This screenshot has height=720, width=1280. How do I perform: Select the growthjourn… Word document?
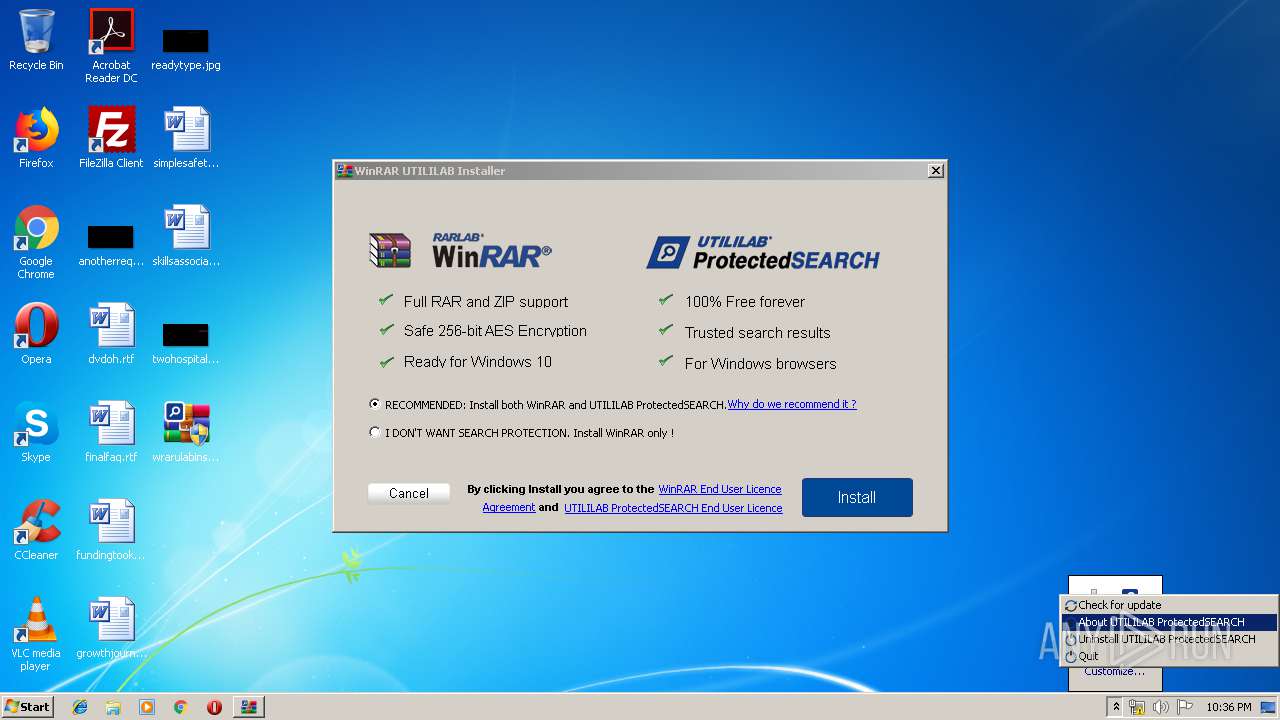tap(111, 628)
